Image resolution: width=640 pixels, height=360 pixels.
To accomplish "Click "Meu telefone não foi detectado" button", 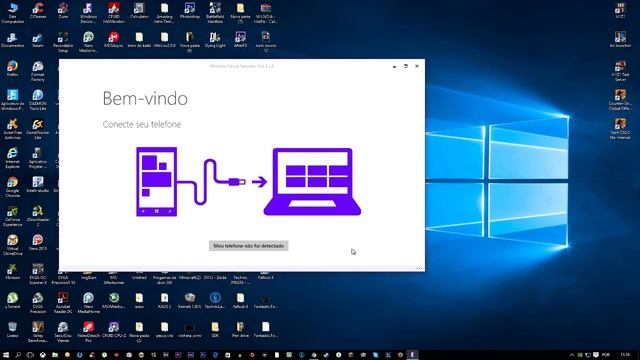I will 249,246.
